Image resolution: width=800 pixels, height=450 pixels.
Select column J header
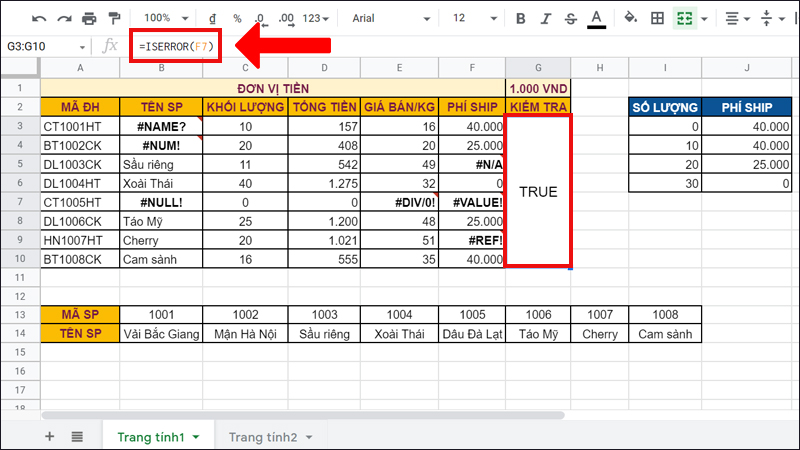point(746,68)
